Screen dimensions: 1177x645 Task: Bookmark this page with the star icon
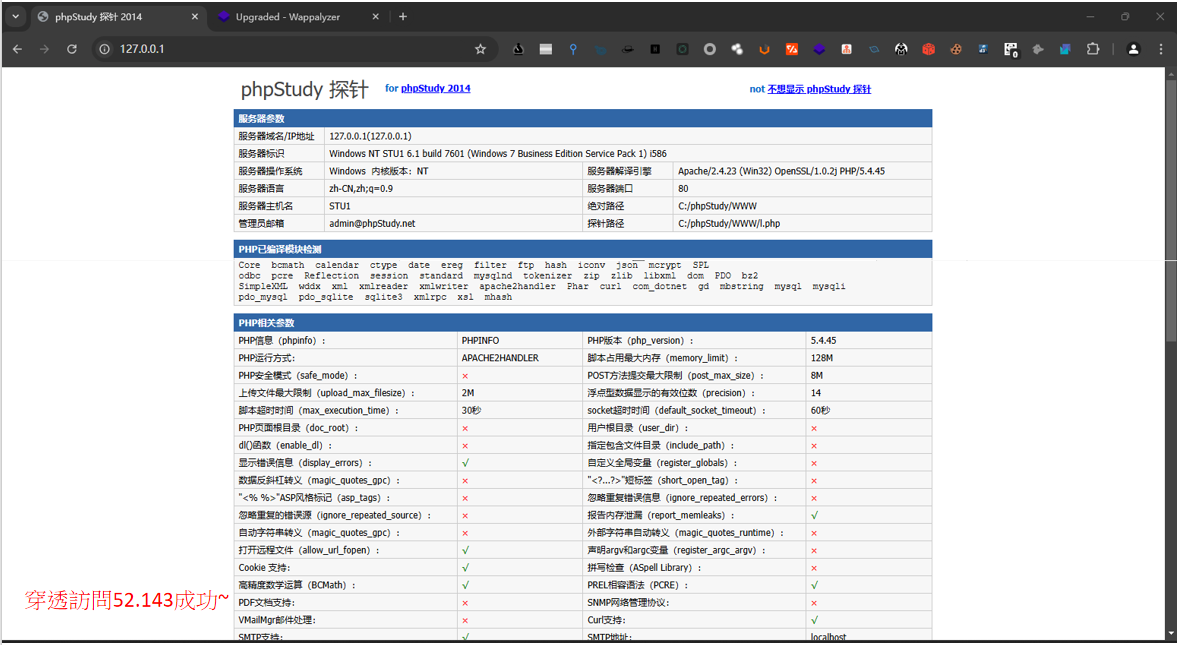click(x=480, y=49)
